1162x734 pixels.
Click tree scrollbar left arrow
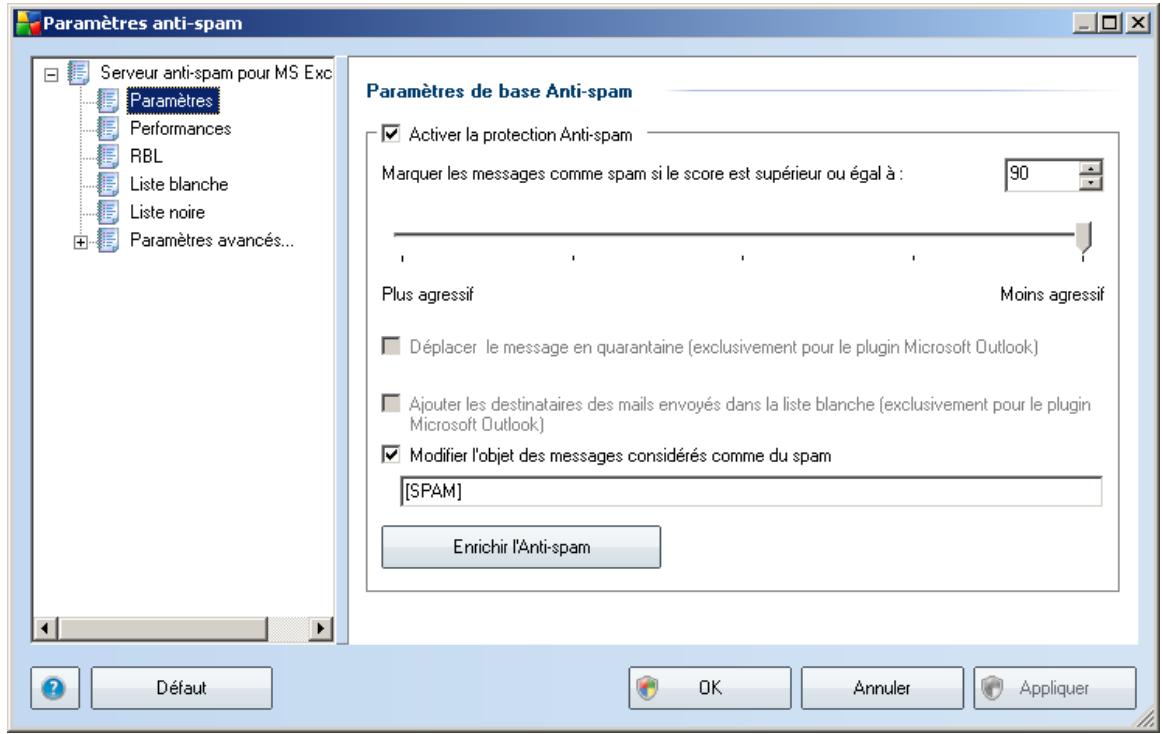click(x=46, y=629)
